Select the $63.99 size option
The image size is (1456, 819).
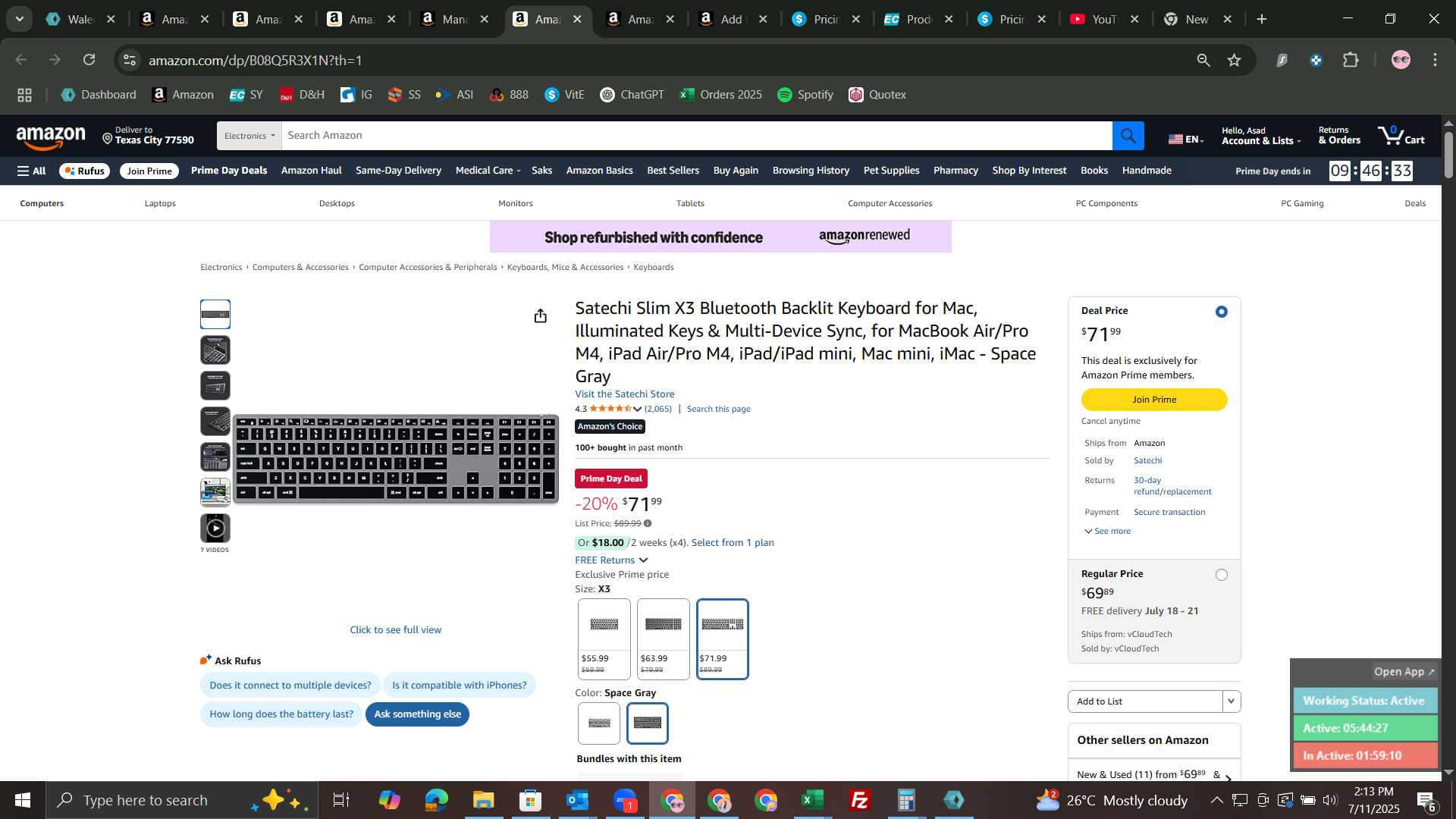[x=663, y=639]
